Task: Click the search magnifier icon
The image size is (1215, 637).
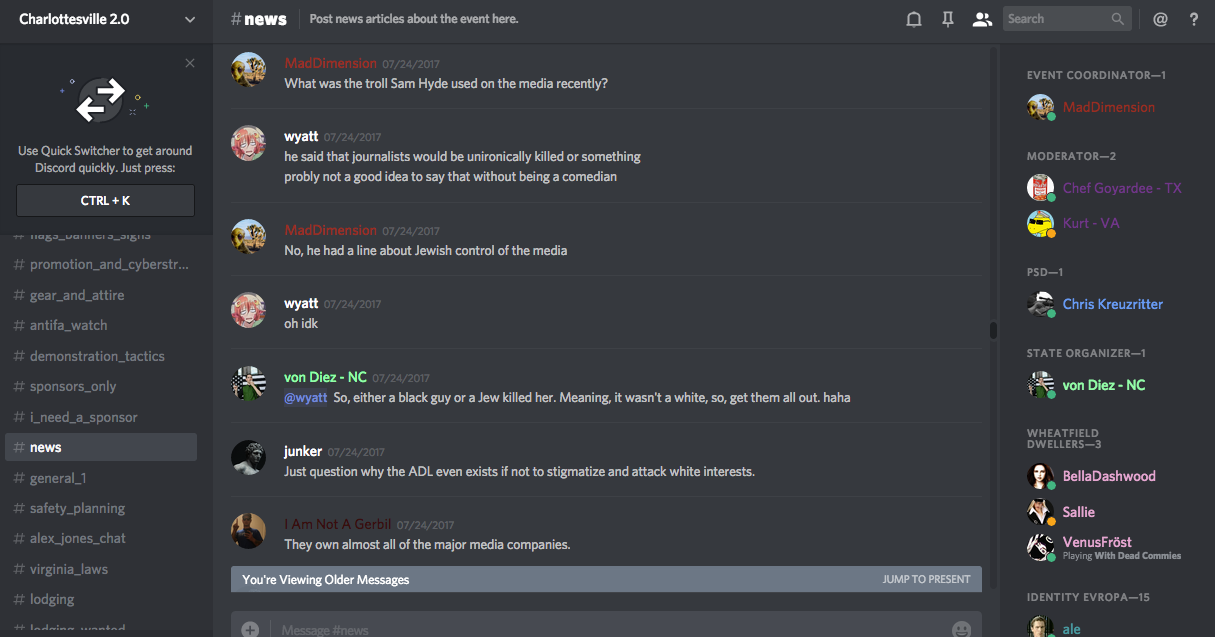Action: [1118, 19]
